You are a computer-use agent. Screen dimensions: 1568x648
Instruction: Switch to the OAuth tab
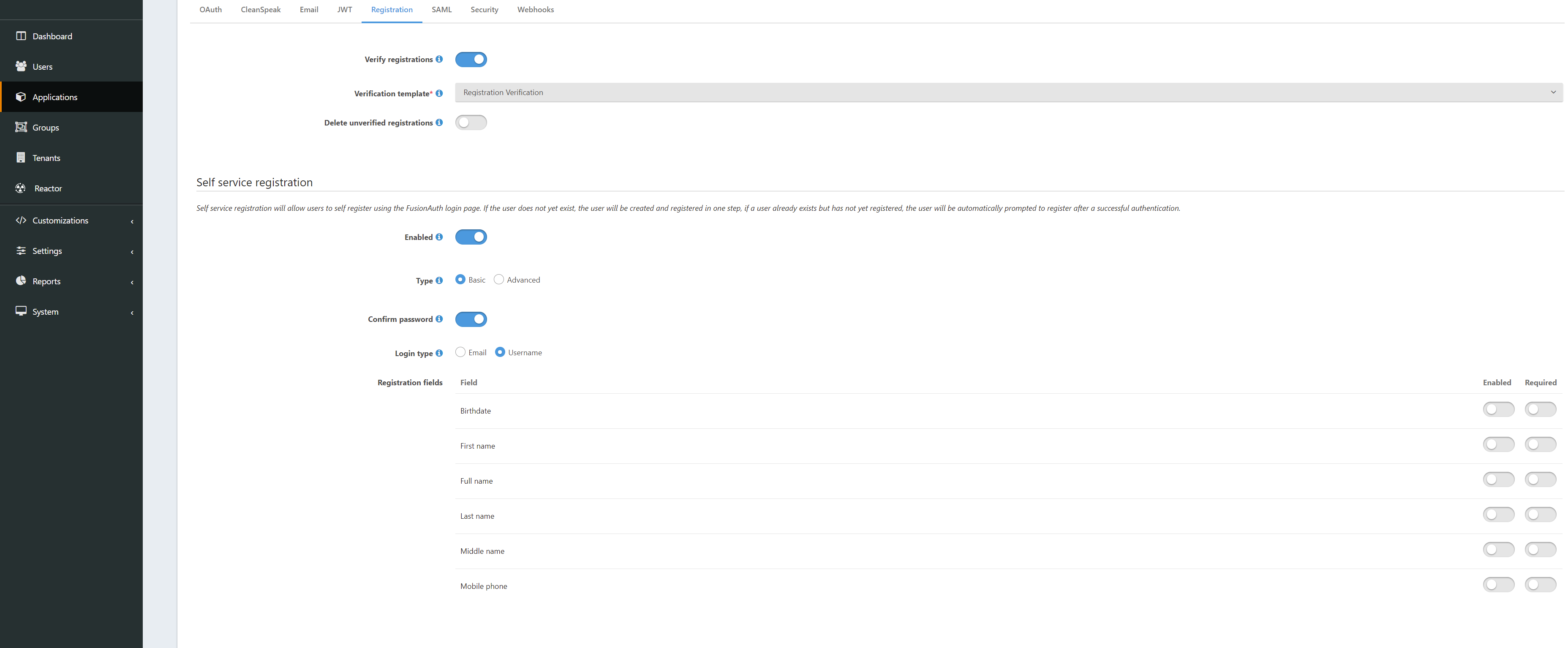[x=211, y=10]
